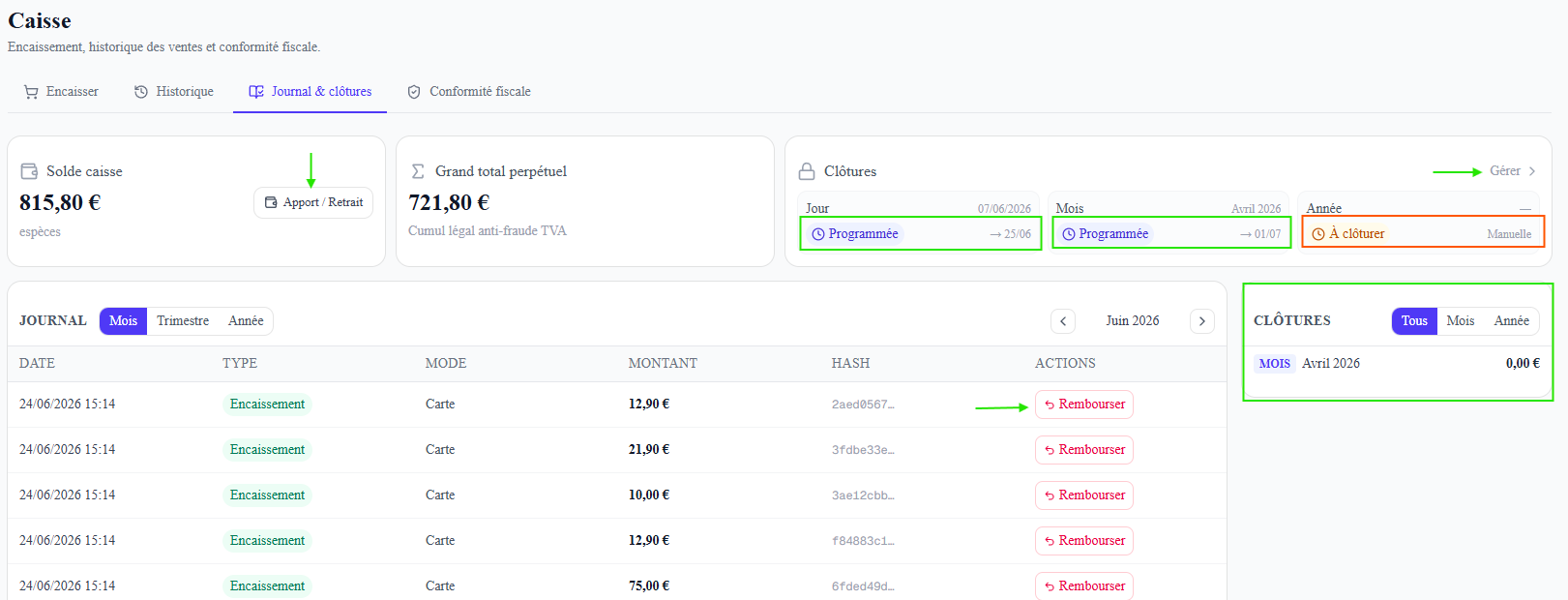Click the sigma icon beside Grand total perpétuel

[418, 171]
